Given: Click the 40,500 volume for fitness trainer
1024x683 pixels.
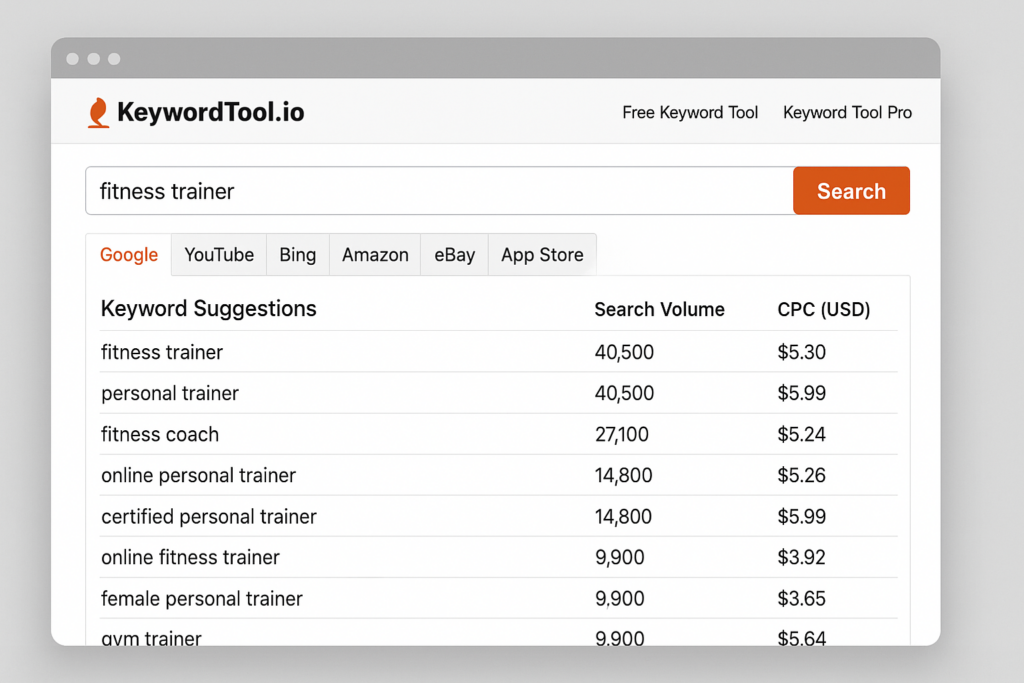Looking at the screenshot, I should (x=624, y=352).
